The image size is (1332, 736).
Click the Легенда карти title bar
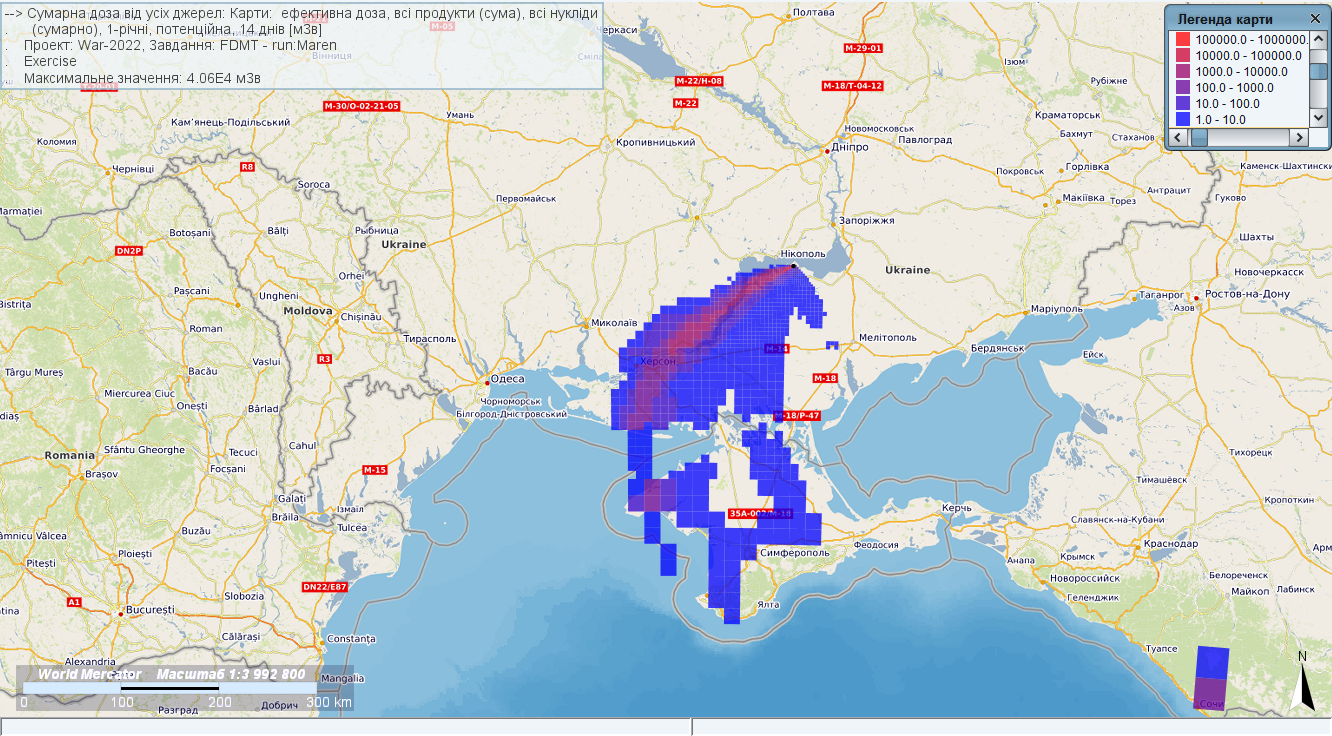(x=1230, y=18)
